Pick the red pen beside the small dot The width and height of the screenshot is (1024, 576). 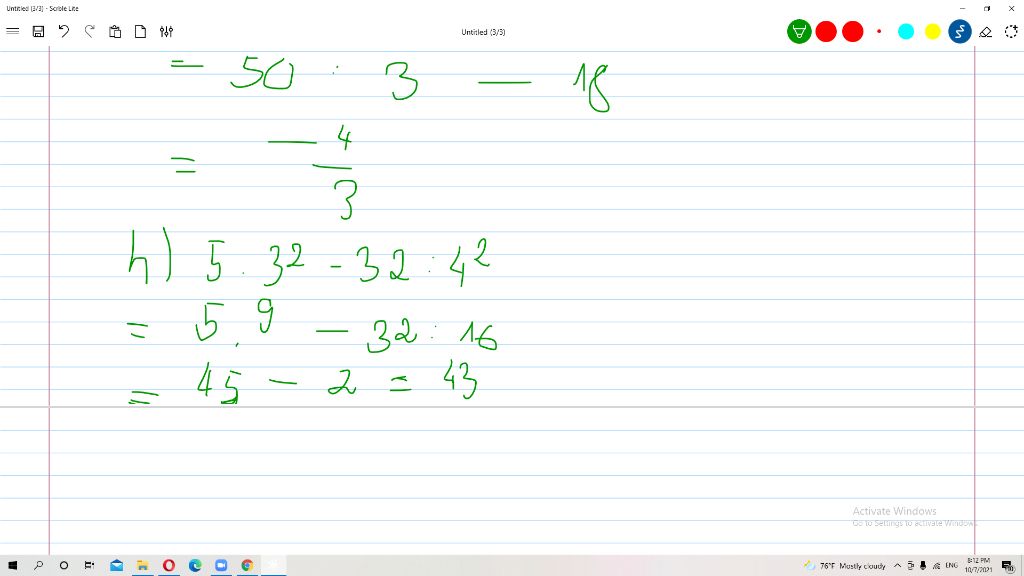(x=852, y=31)
